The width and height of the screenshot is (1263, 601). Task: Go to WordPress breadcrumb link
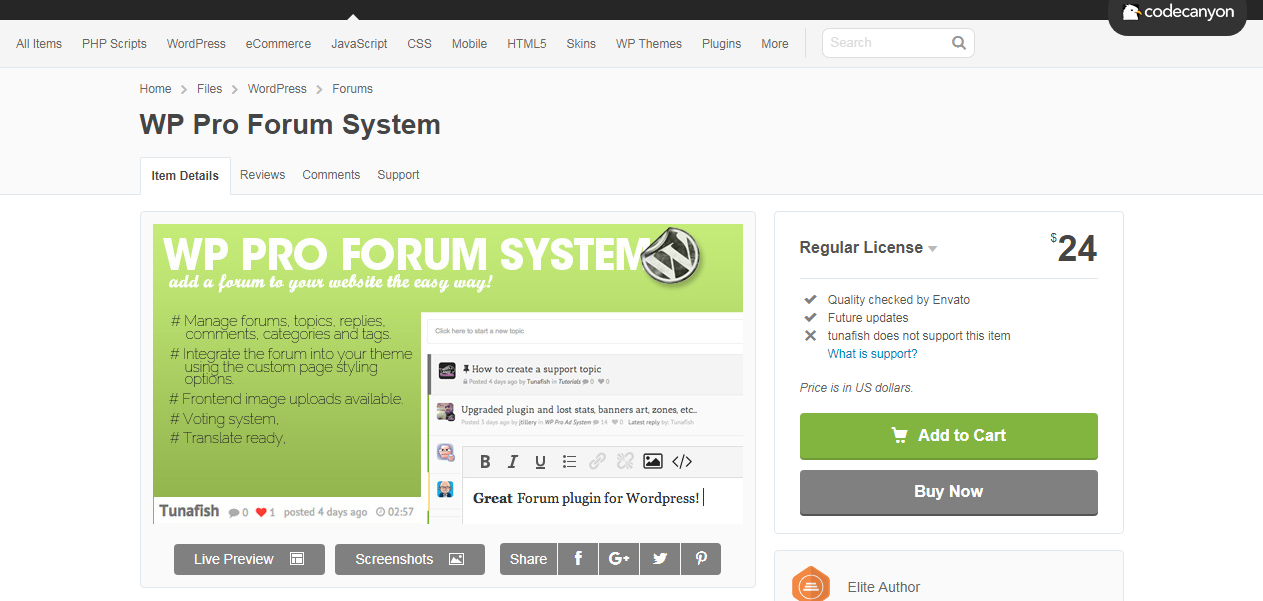coord(277,89)
